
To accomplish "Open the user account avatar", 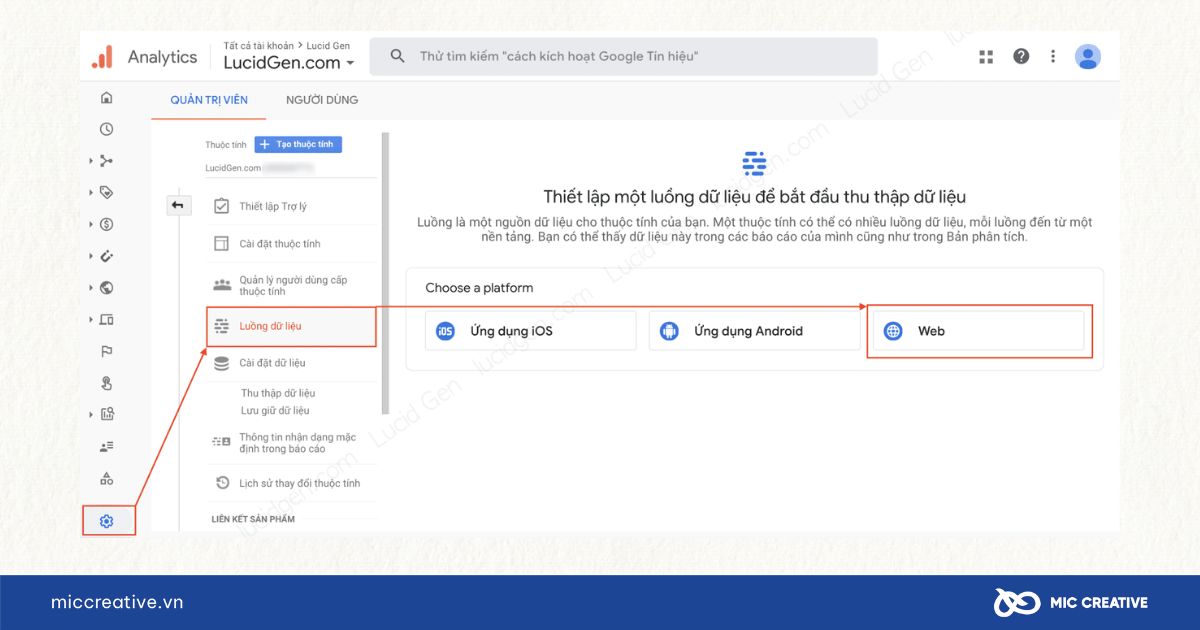I will click(x=1088, y=56).
